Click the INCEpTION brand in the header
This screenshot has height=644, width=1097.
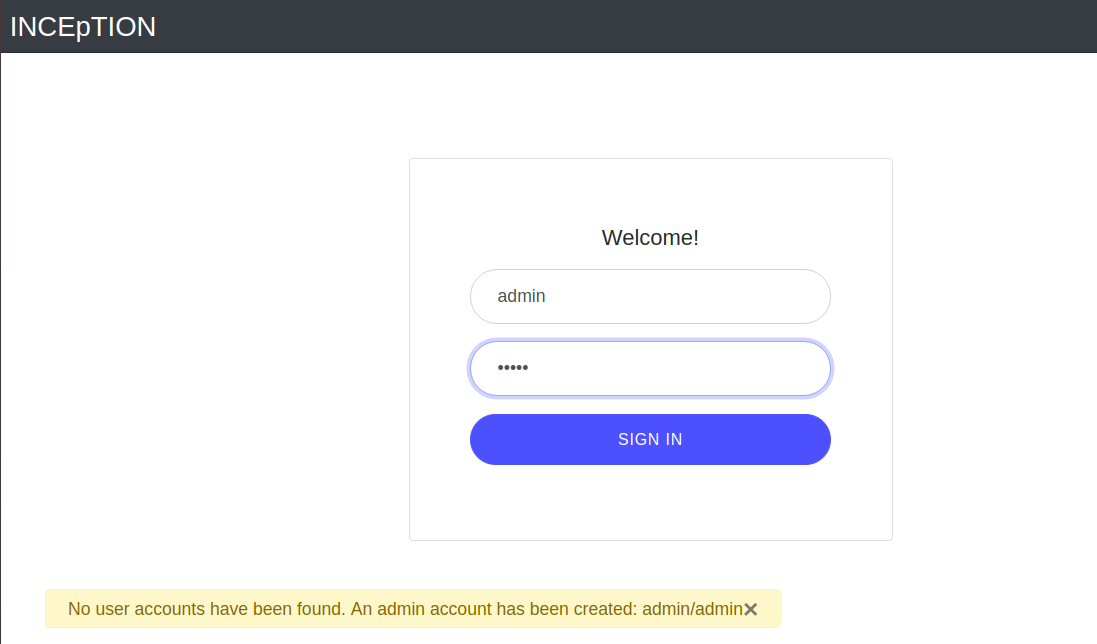tap(82, 26)
